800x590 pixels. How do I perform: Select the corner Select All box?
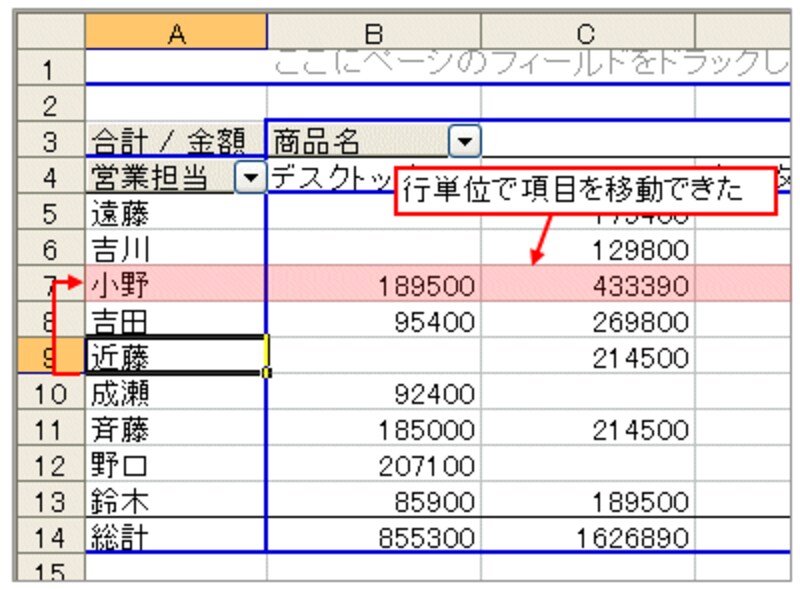[x=50, y=33]
